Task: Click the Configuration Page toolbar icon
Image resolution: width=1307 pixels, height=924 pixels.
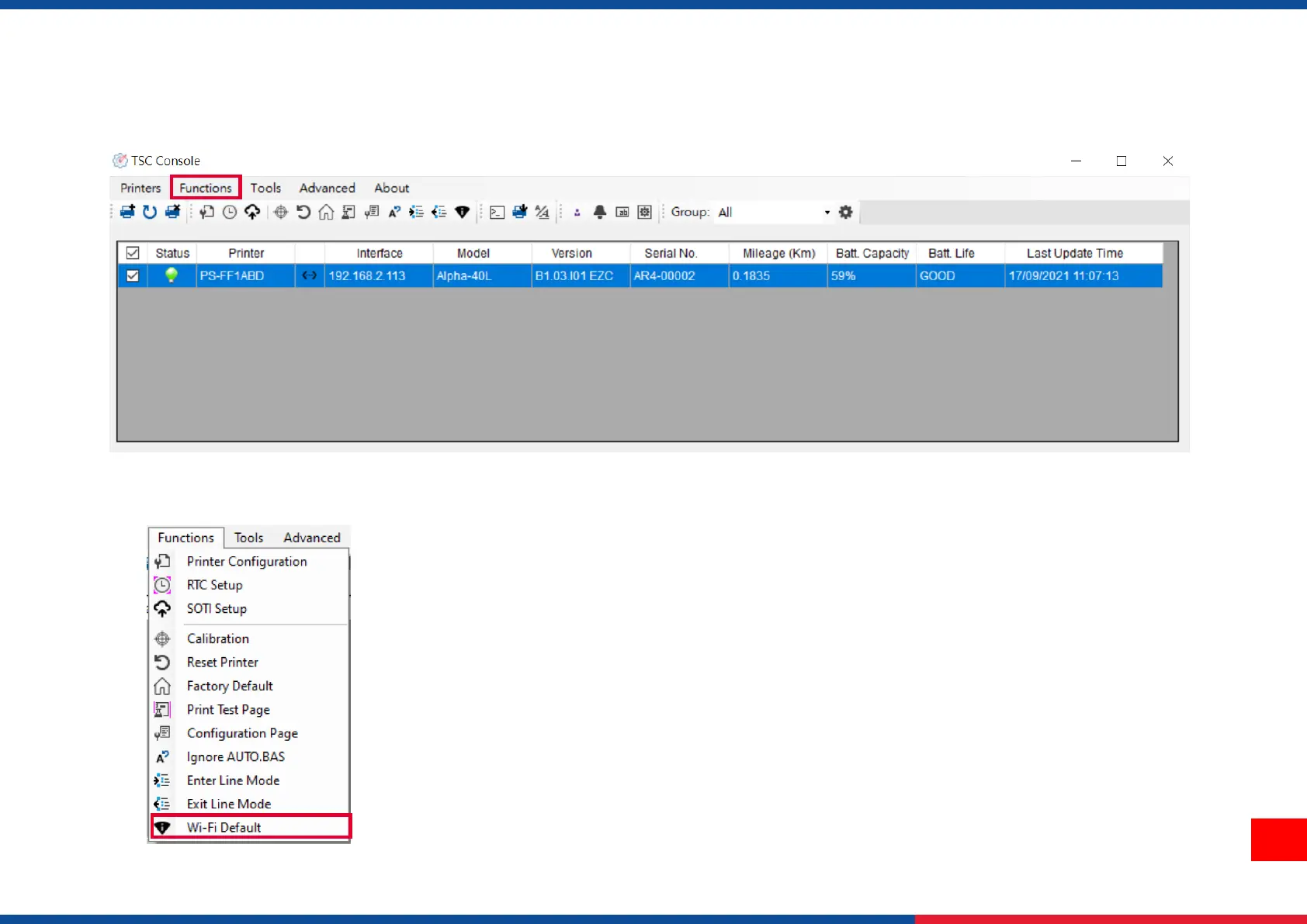Action: 372,212
